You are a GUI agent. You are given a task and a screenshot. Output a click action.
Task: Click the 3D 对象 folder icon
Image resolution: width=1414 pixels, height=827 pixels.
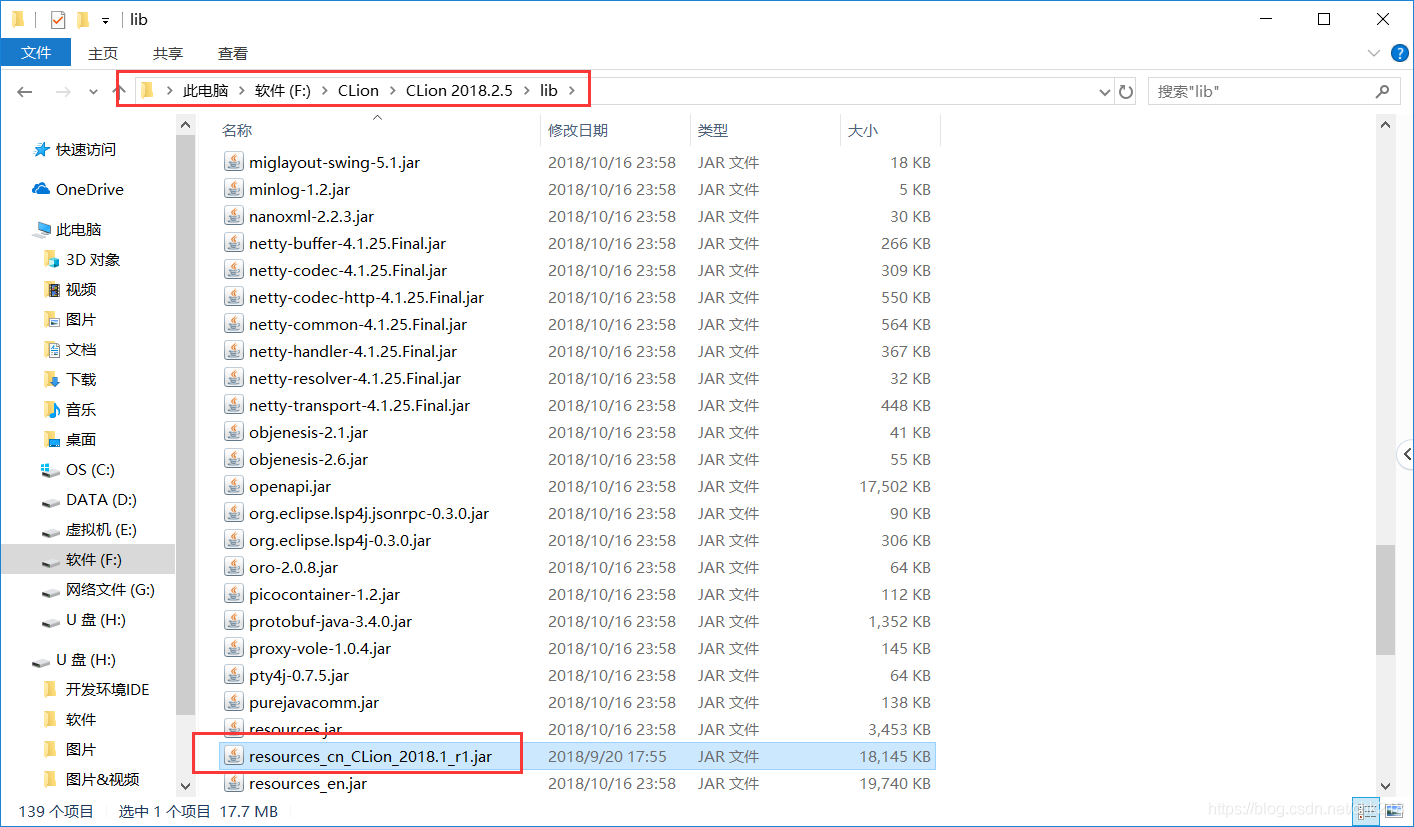pyautogui.click(x=52, y=259)
